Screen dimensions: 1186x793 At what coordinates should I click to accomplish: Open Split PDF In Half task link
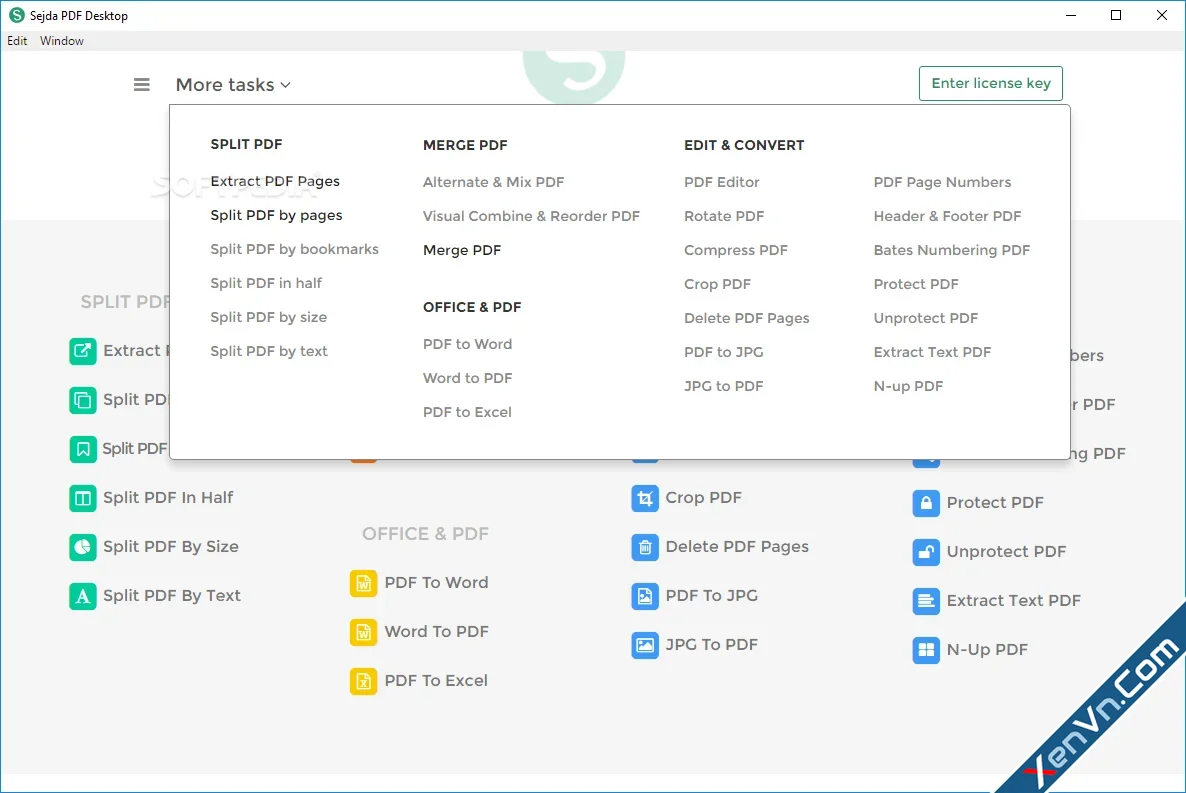point(168,498)
